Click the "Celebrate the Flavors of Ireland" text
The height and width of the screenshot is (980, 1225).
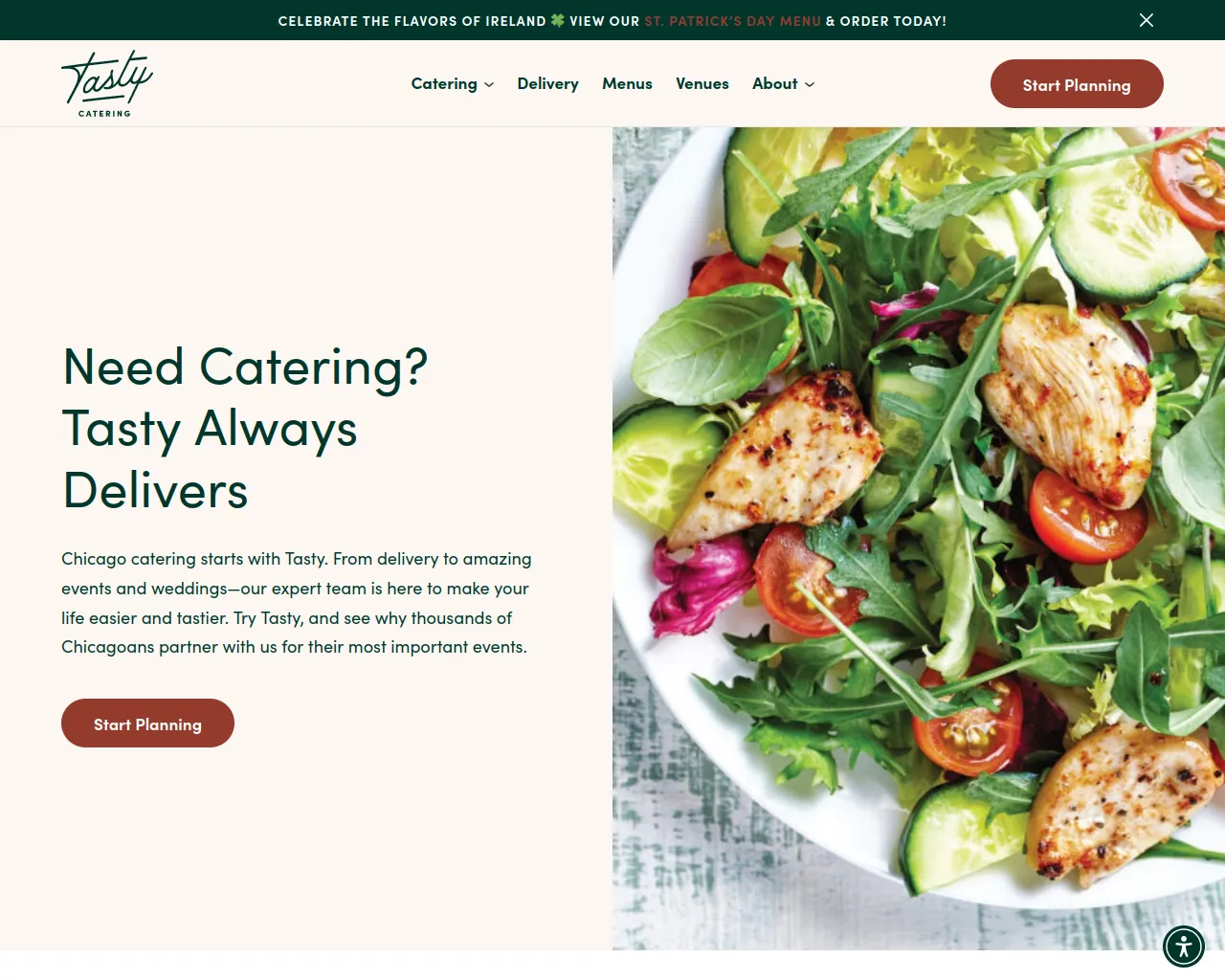click(x=412, y=21)
